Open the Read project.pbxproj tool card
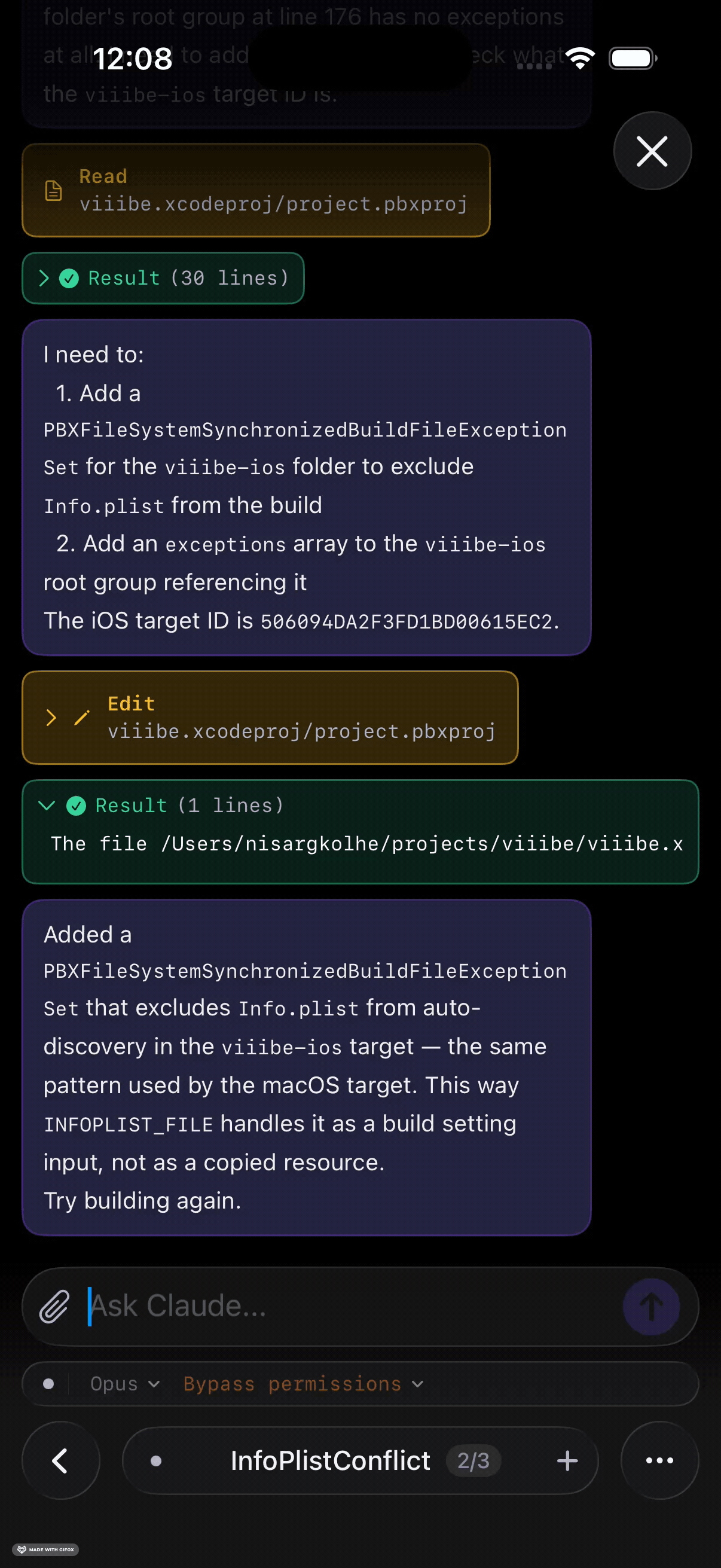 tap(255, 191)
